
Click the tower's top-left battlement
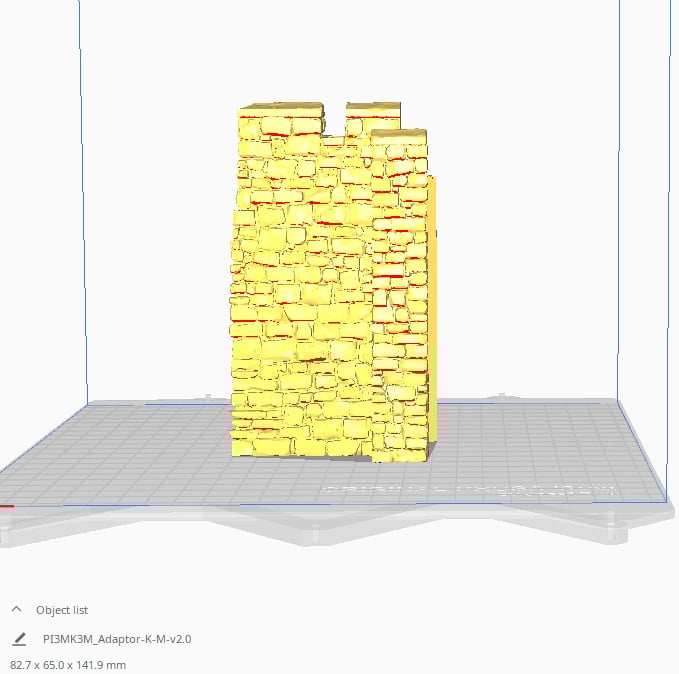(x=280, y=112)
